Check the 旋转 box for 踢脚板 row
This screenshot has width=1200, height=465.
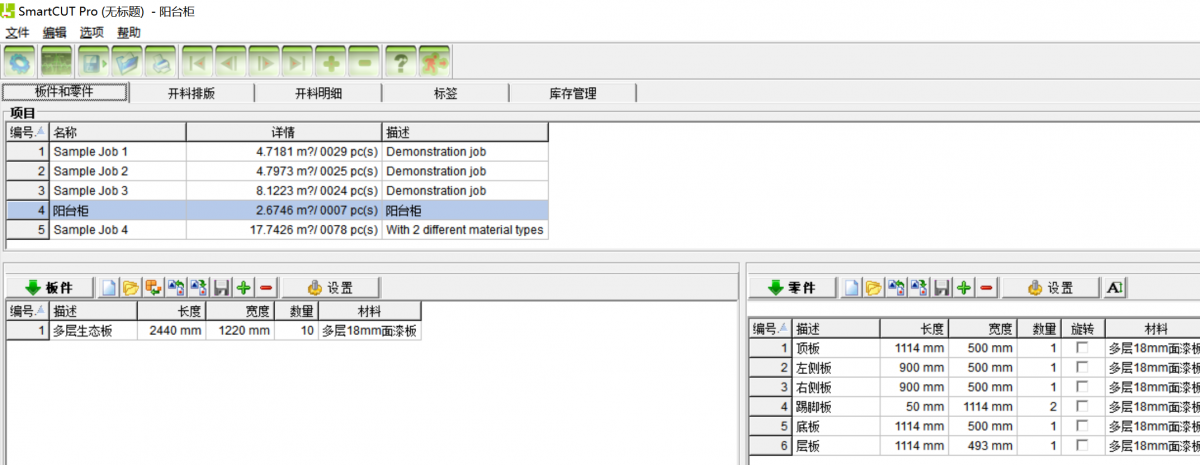pyautogui.click(x=1082, y=407)
